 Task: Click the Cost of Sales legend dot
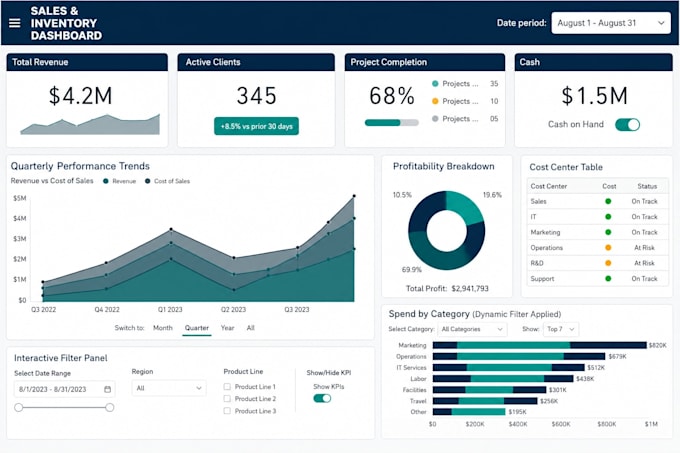click(147, 181)
